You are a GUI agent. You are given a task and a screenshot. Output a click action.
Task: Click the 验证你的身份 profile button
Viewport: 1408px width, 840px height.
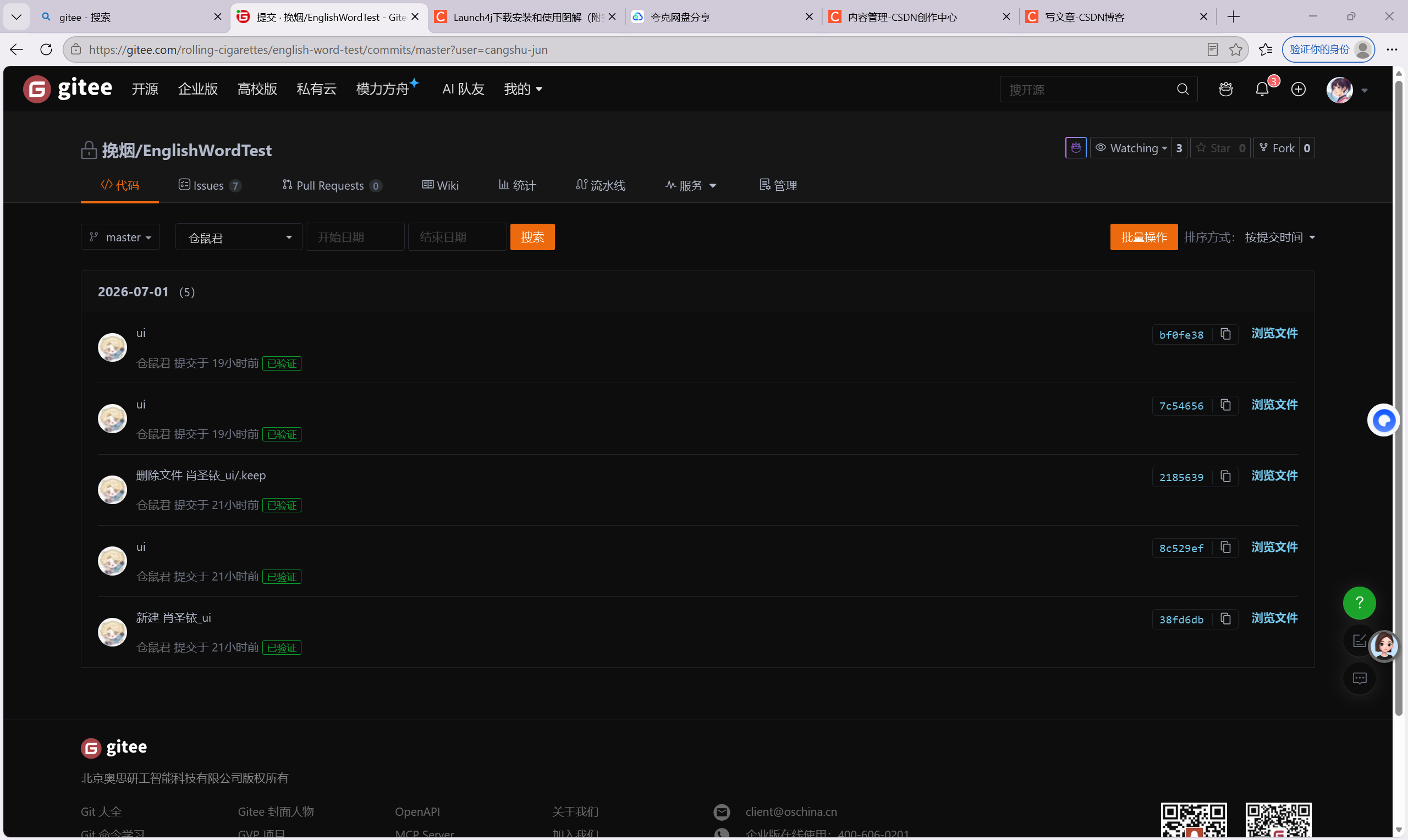(x=1329, y=50)
